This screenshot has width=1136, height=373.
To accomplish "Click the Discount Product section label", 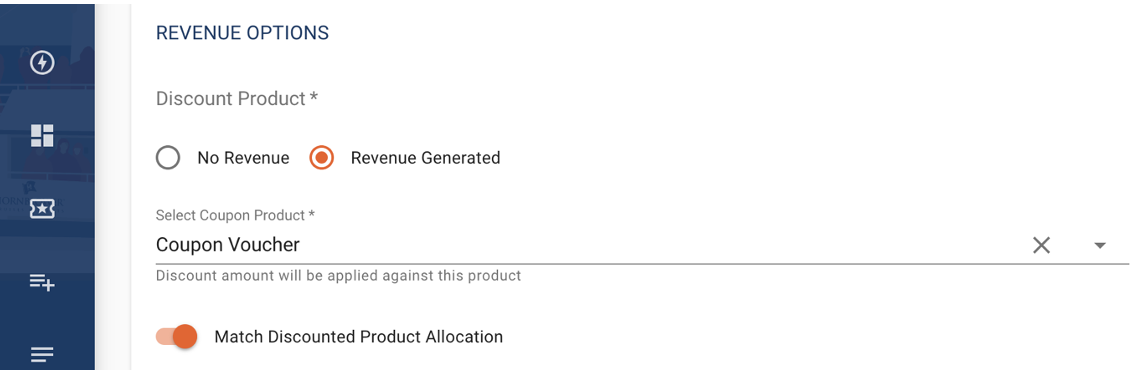I will [237, 99].
